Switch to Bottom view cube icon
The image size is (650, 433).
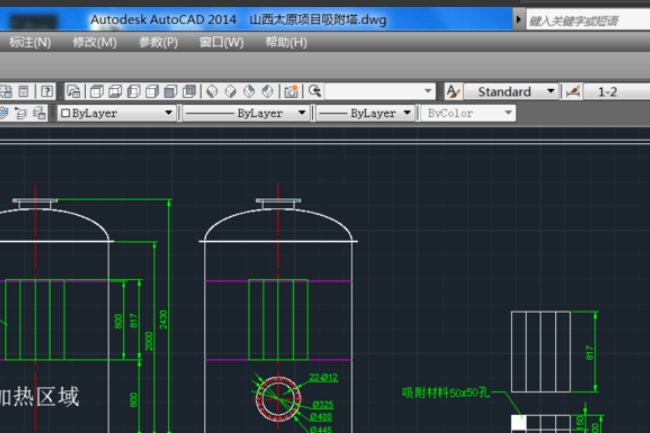coord(115,92)
